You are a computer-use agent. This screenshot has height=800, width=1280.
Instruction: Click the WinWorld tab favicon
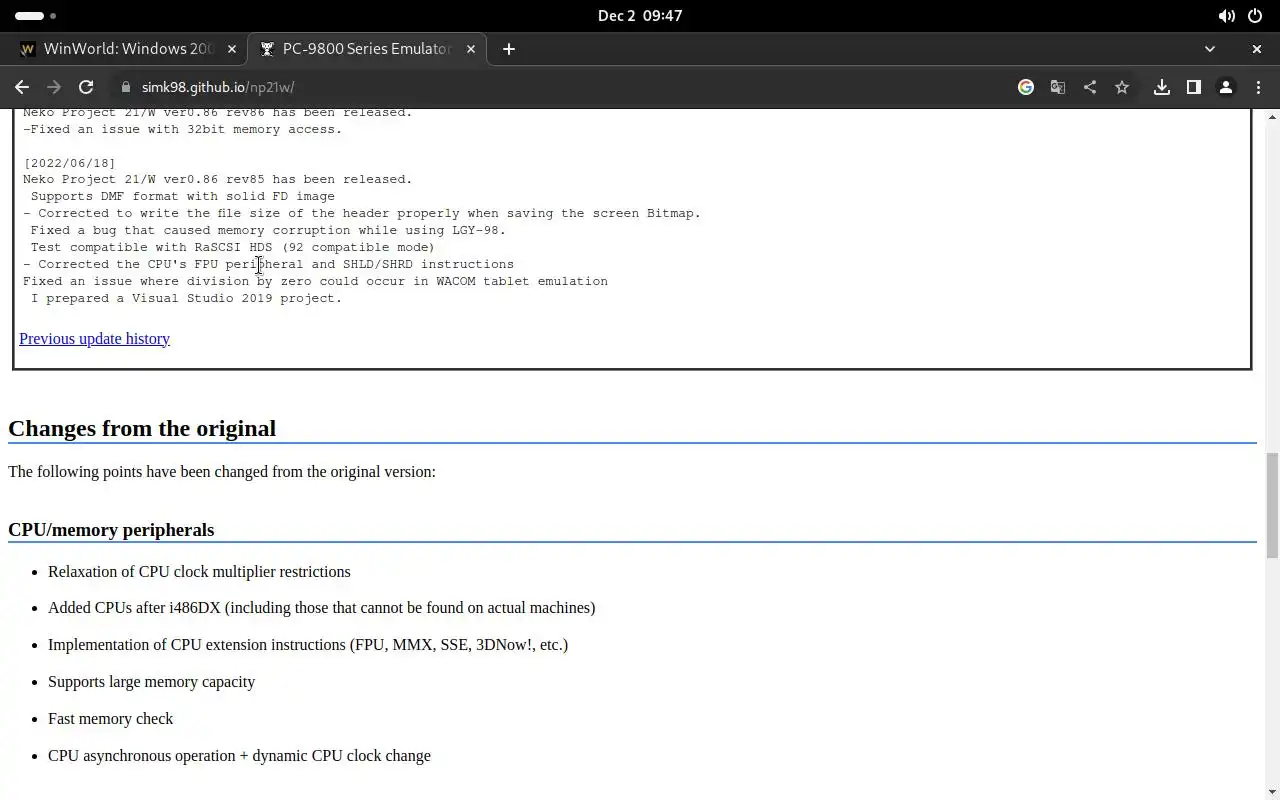(27, 49)
